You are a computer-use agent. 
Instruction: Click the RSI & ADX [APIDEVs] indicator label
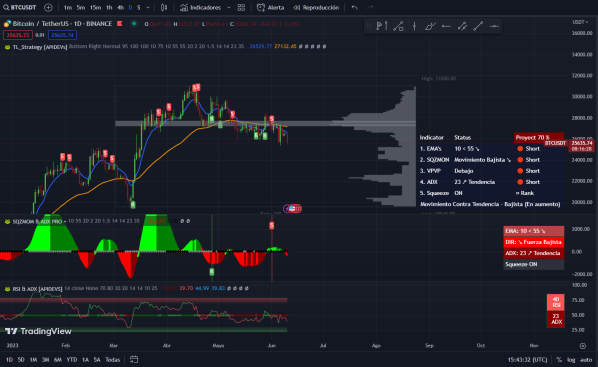click(37, 289)
